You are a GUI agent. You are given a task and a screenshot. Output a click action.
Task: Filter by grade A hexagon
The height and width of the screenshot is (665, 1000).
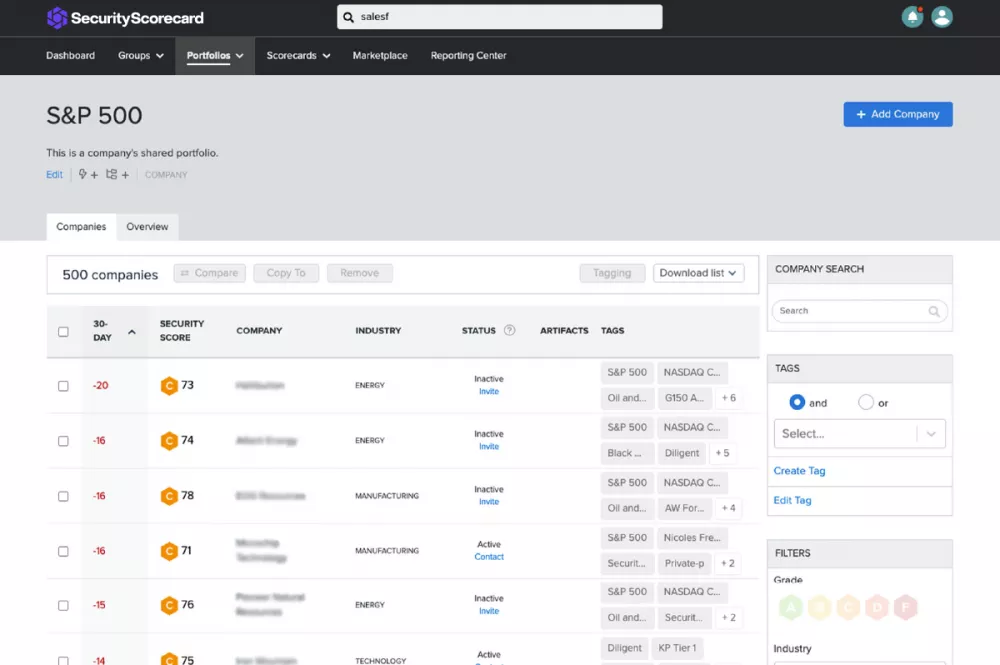(791, 608)
